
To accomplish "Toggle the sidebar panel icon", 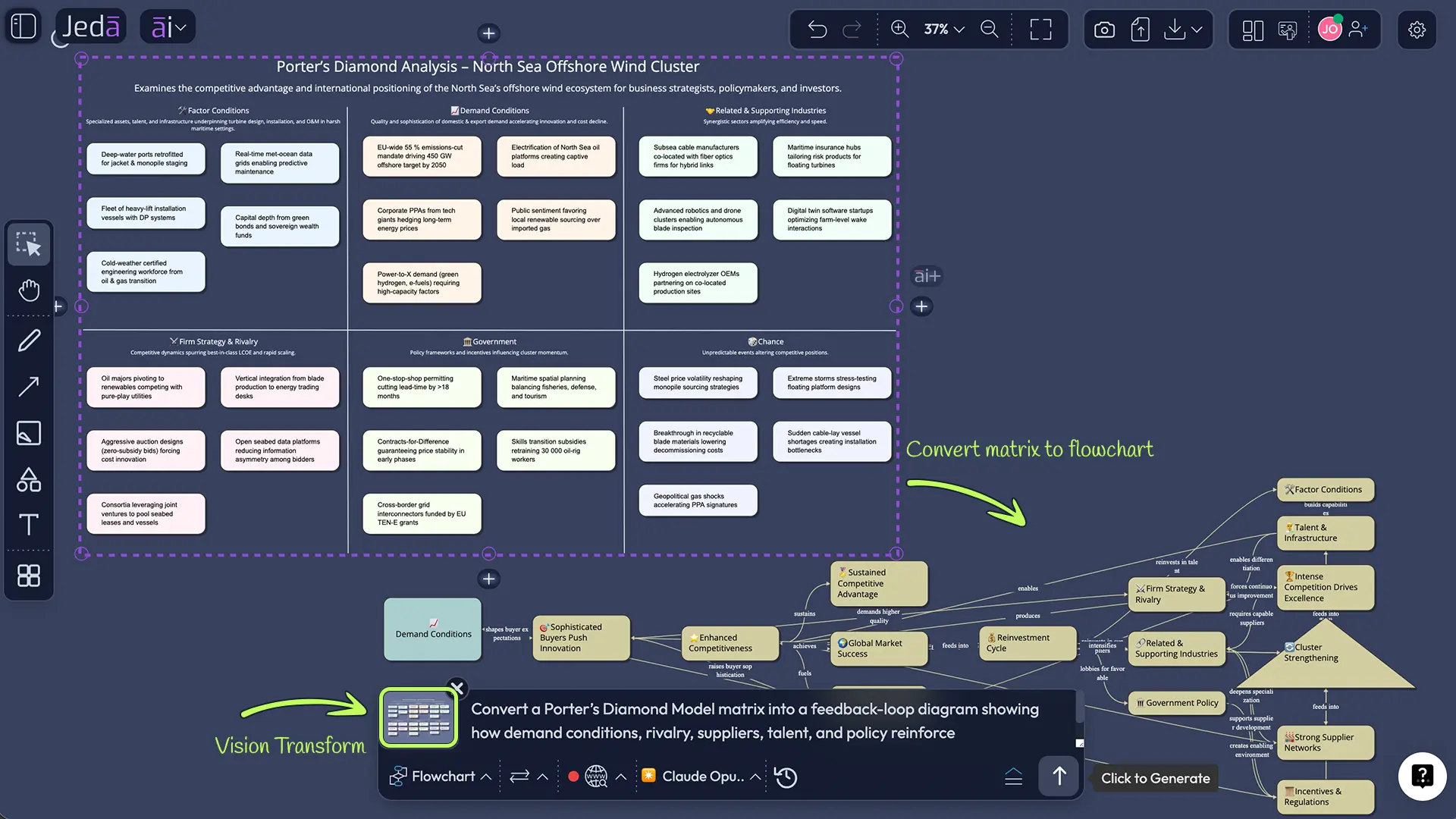I will (x=24, y=27).
